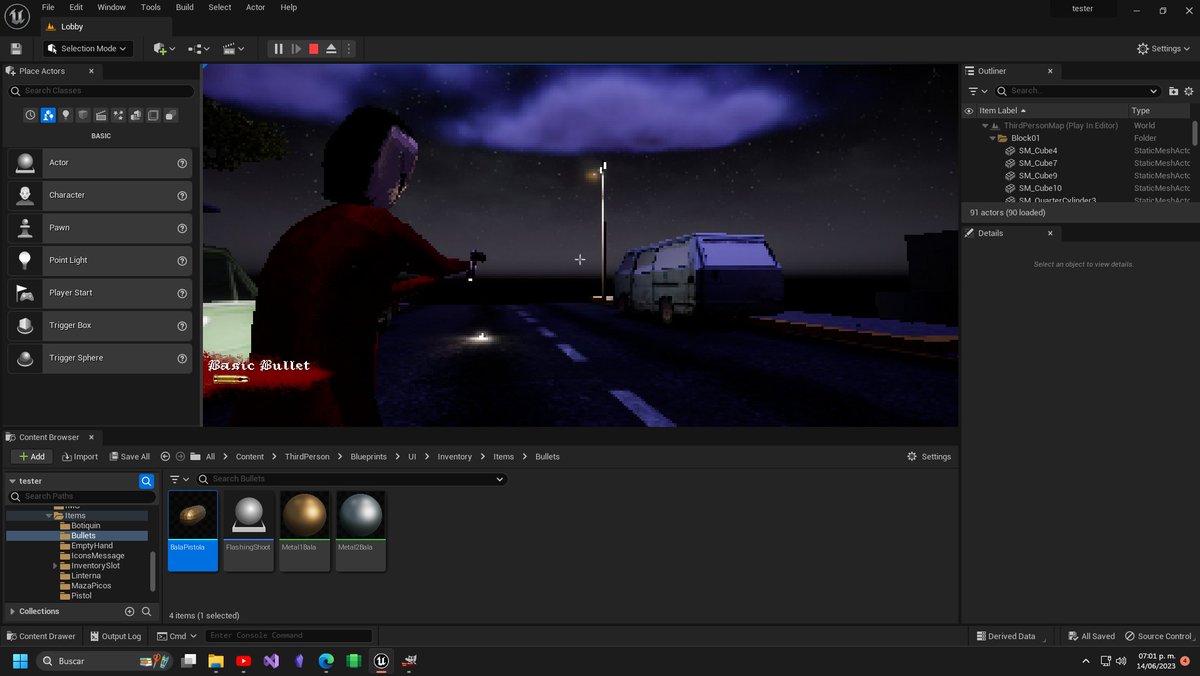This screenshot has width=1200, height=676.
Task: Open the File menu
Action: click(x=48, y=7)
